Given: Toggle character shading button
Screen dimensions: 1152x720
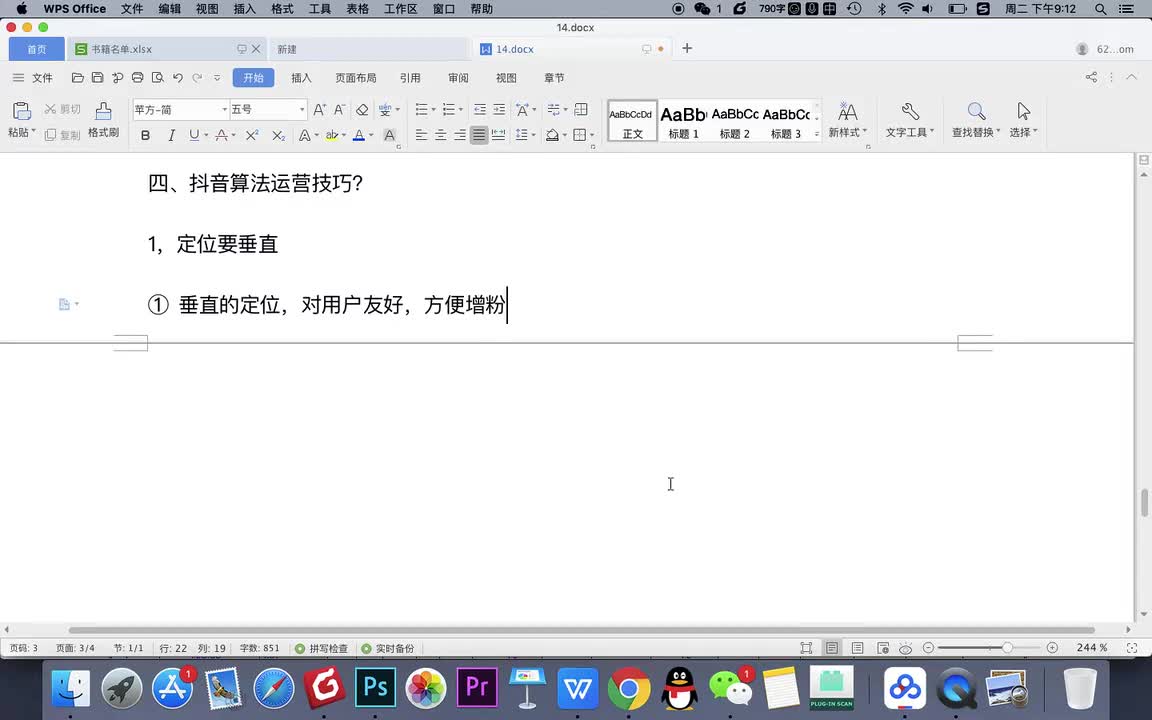Looking at the screenshot, I should pyautogui.click(x=389, y=135).
